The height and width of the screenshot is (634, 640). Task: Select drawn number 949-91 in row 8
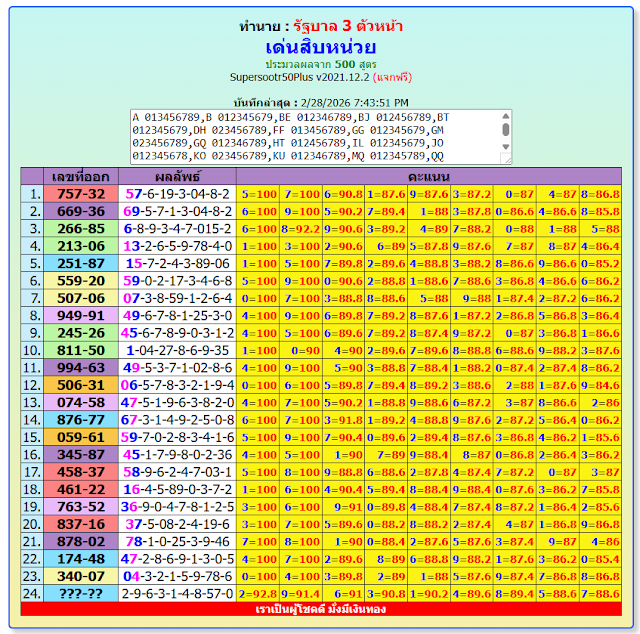coord(81,316)
